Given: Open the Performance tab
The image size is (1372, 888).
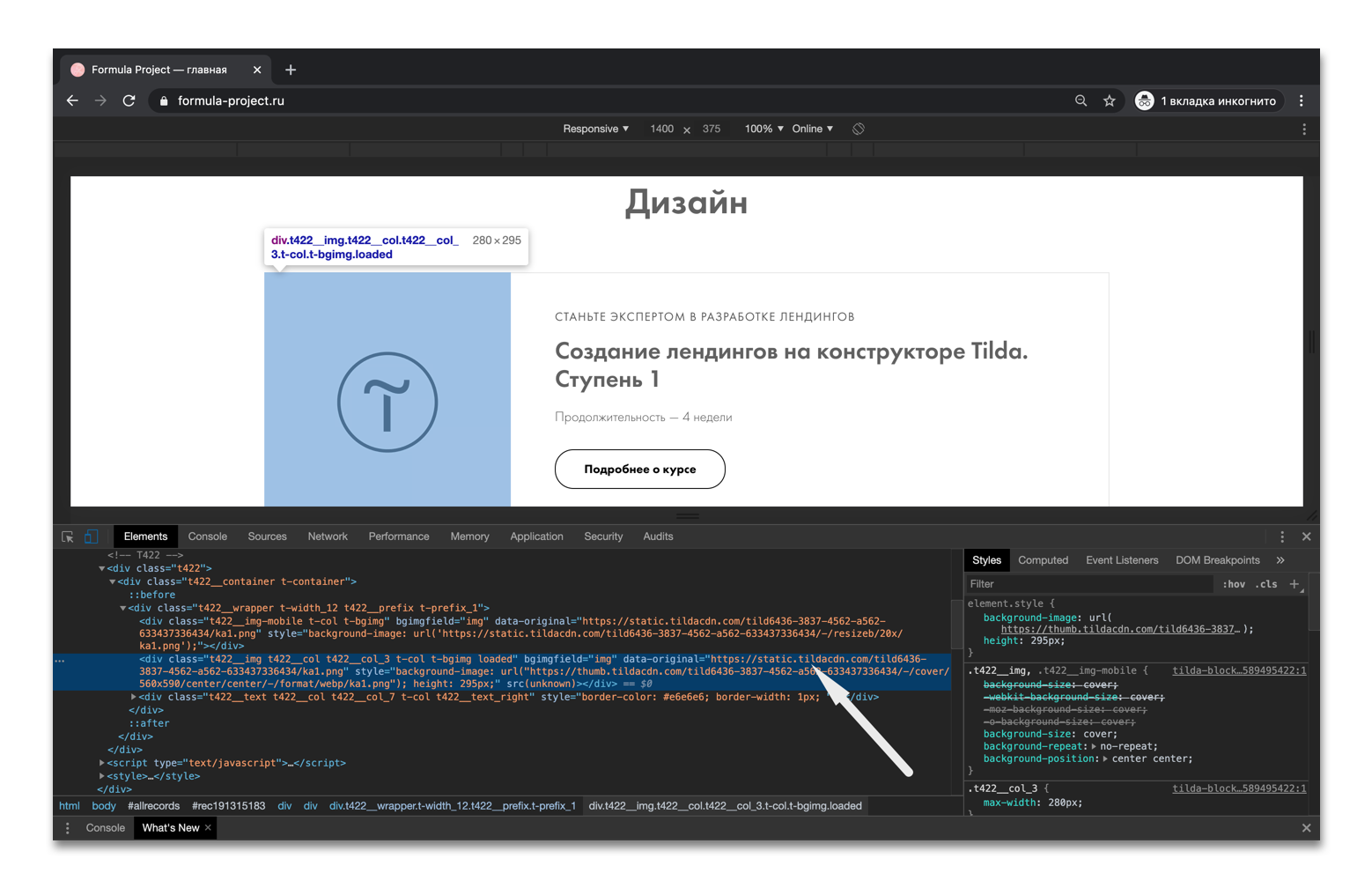Looking at the screenshot, I should 399,536.
